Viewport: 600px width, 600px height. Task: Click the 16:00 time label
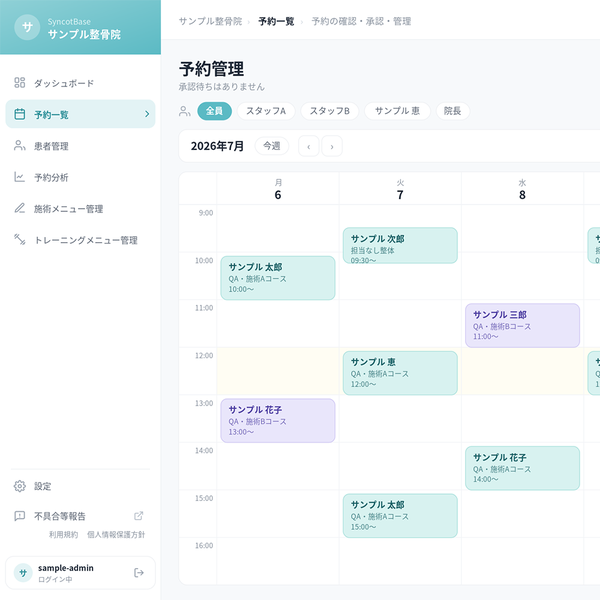(x=204, y=545)
